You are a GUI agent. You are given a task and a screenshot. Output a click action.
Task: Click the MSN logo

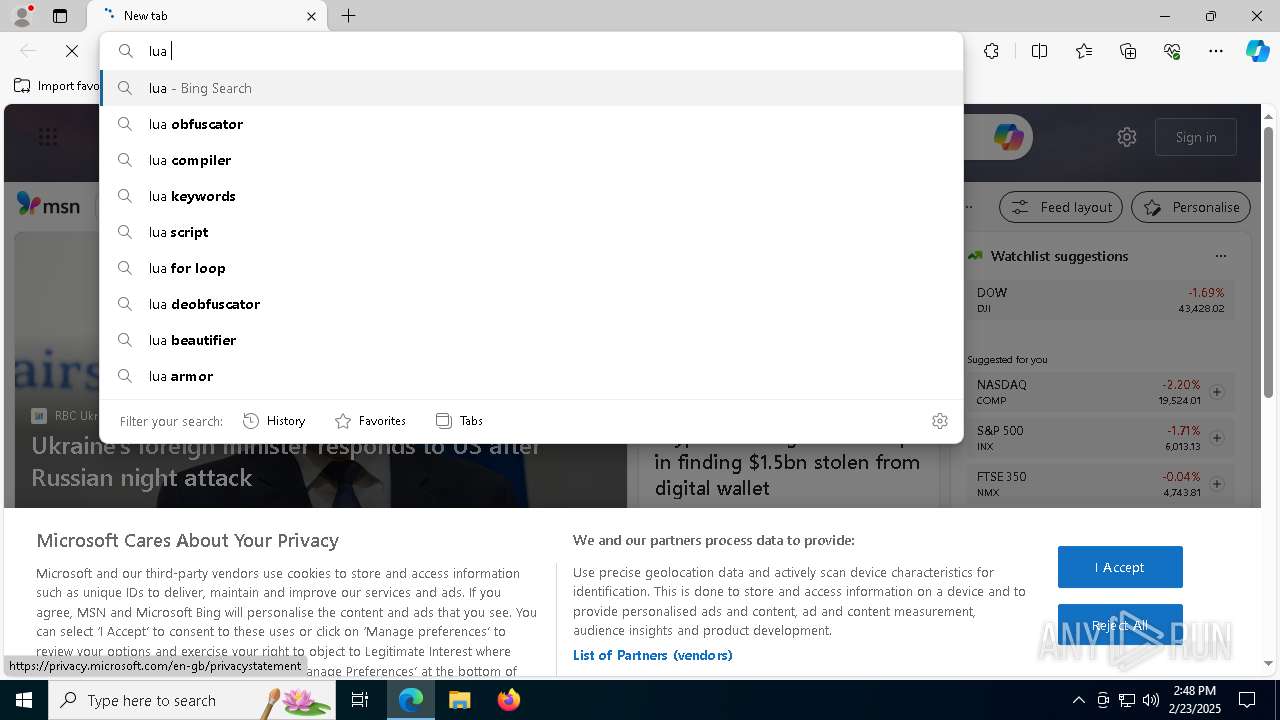point(49,205)
